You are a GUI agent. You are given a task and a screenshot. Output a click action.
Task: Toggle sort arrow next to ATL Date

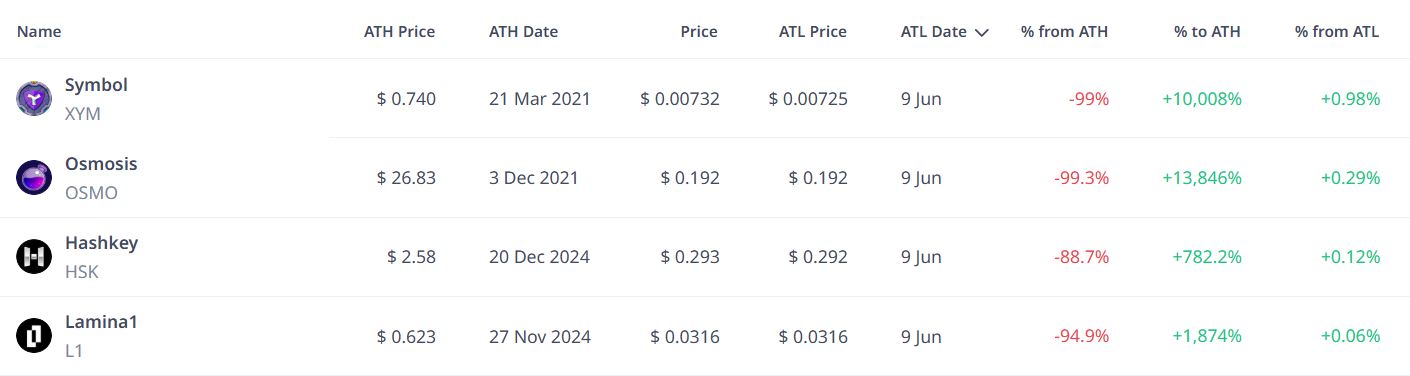[x=981, y=32]
